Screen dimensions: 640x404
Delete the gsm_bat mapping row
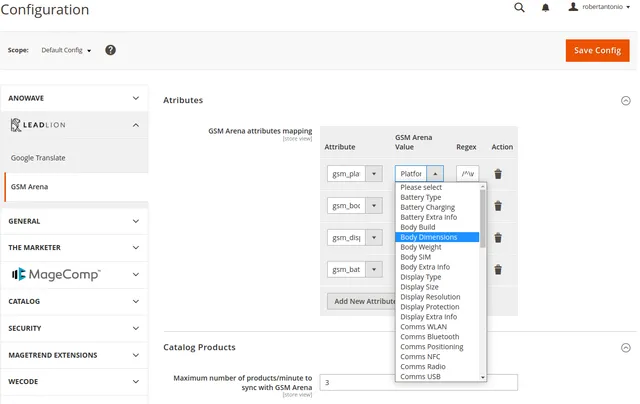498,270
